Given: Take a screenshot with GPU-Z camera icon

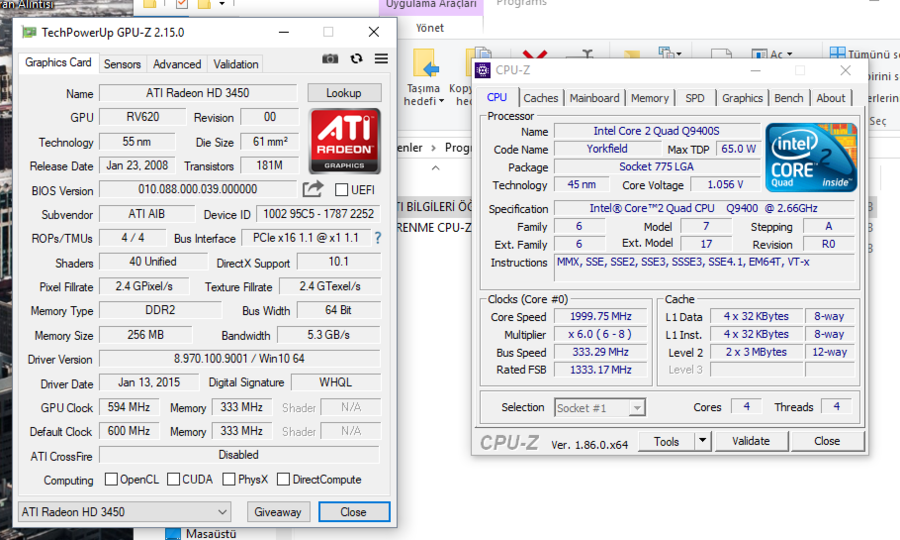Looking at the screenshot, I should click(x=330, y=59).
